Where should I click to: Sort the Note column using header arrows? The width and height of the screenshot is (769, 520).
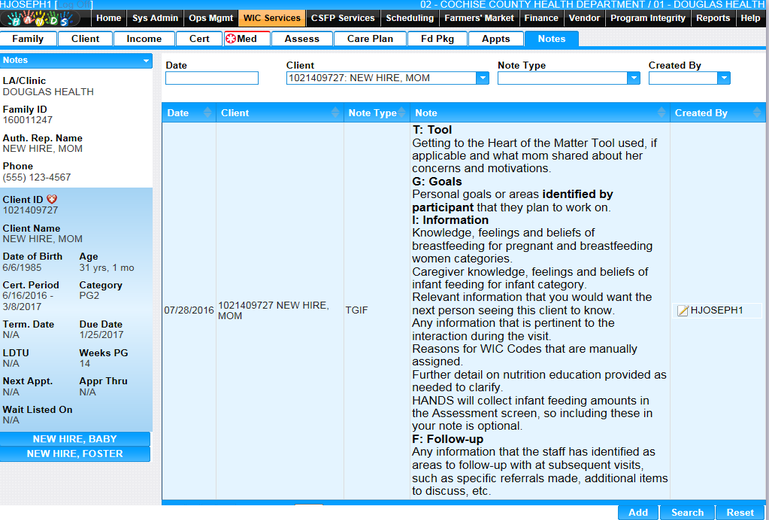[x=662, y=114]
